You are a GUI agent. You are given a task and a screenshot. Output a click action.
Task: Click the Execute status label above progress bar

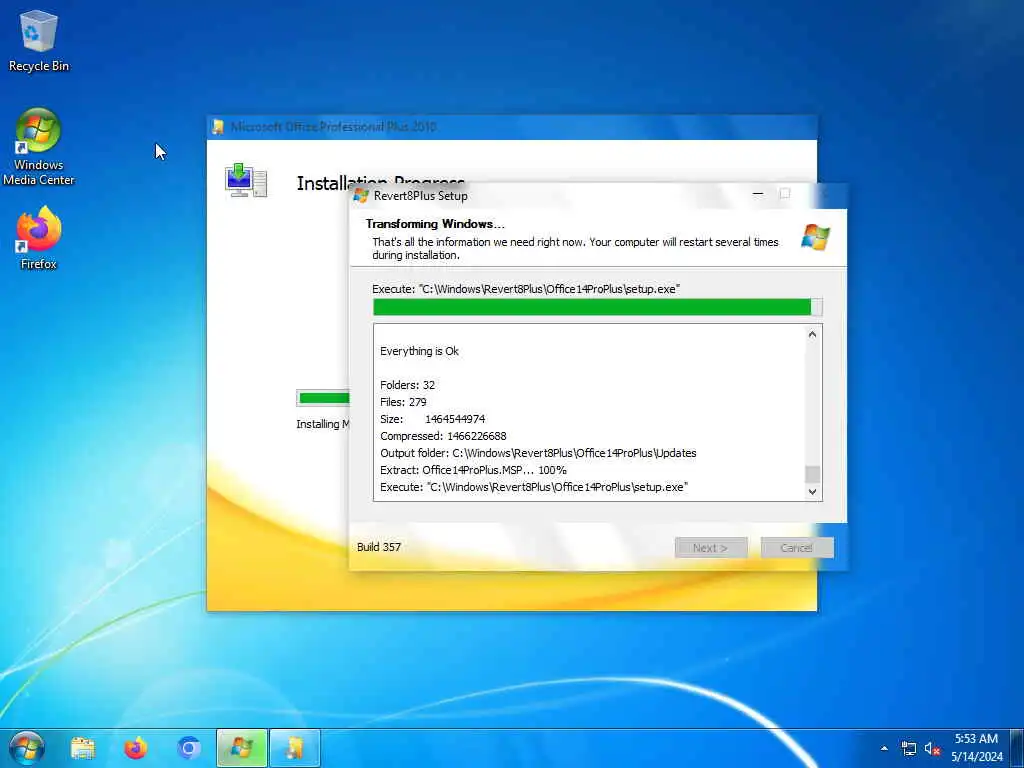tap(526, 289)
